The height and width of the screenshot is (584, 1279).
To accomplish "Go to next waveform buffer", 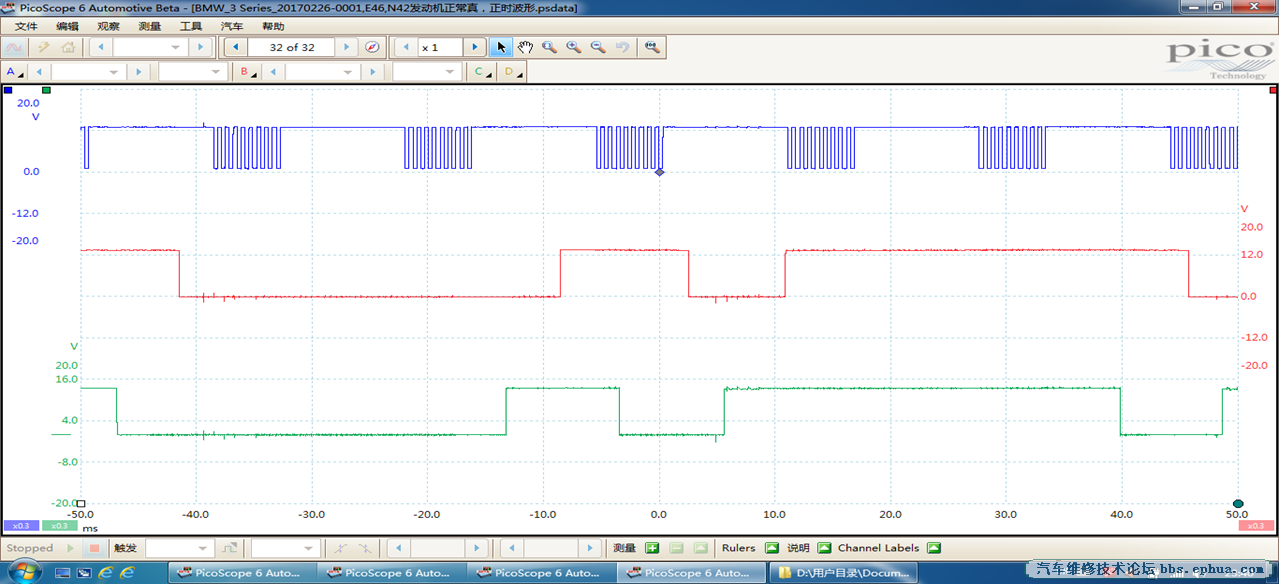I will point(347,47).
